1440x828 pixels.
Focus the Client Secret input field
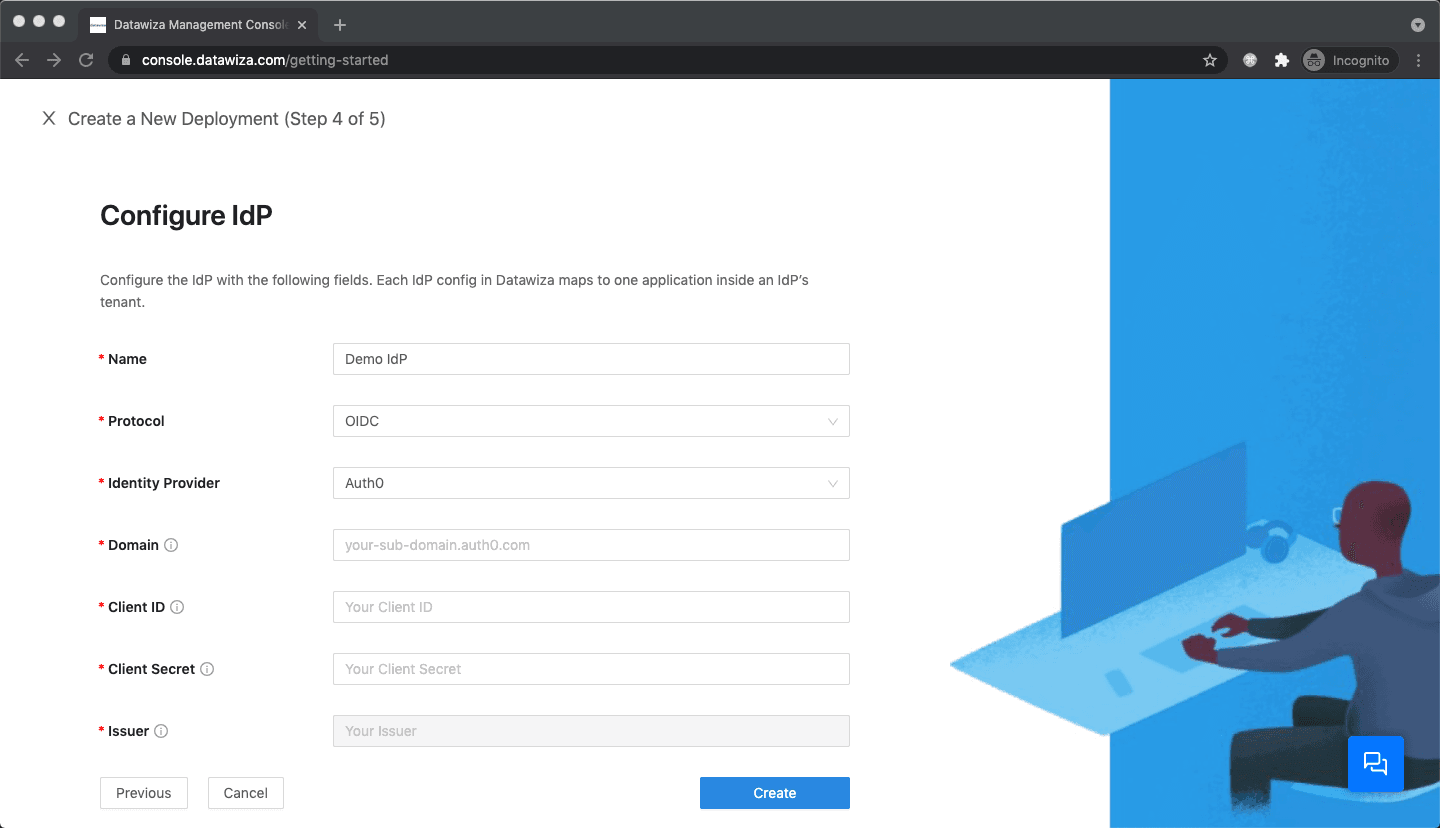point(591,669)
